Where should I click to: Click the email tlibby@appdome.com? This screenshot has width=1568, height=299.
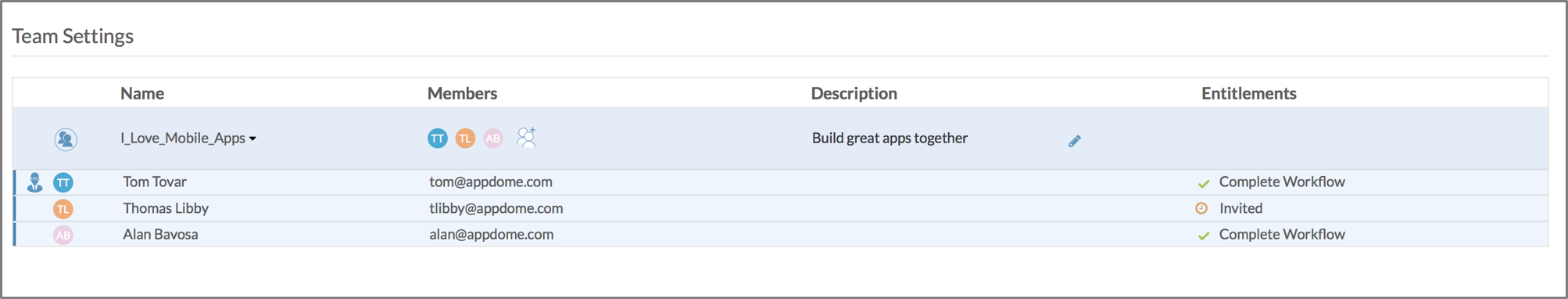click(x=496, y=208)
